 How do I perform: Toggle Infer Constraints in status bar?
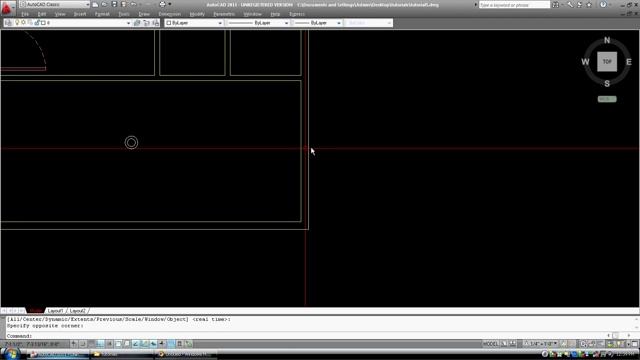click(x=73, y=344)
